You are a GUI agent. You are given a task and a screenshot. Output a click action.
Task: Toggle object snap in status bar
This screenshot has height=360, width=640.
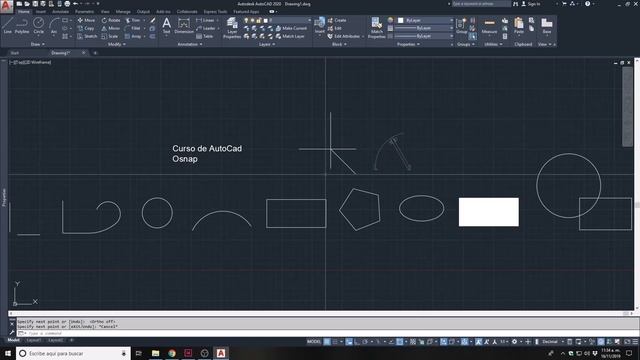click(x=400, y=342)
